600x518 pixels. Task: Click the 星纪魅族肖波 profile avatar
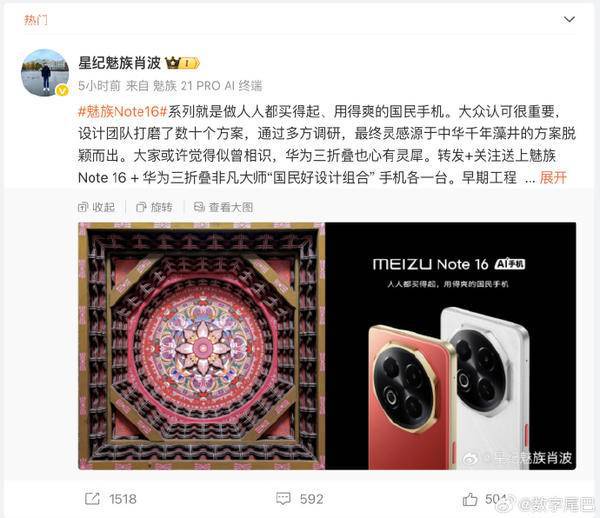pyautogui.click(x=45, y=72)
